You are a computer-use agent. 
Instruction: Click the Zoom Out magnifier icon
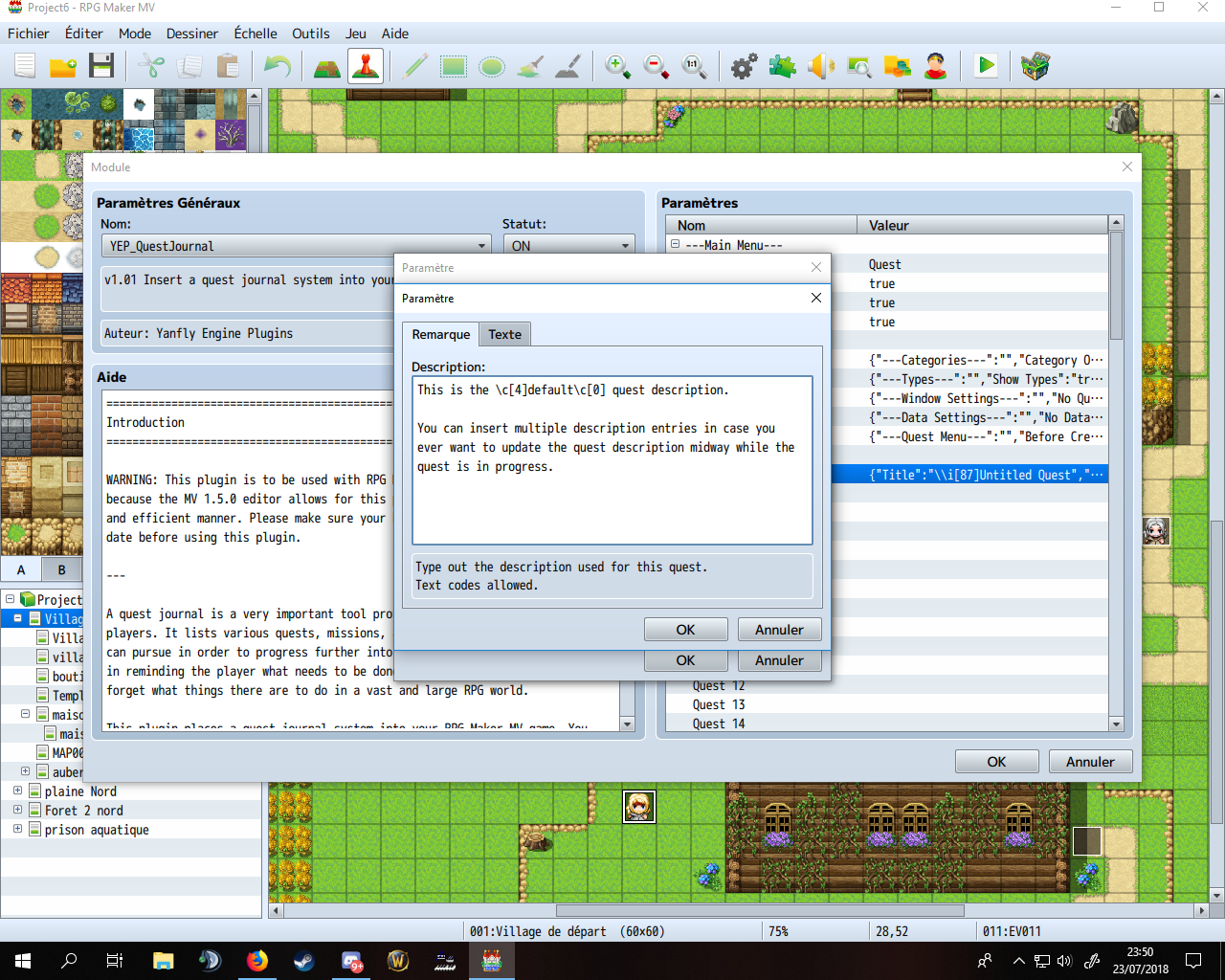click(x=656, y=66)
